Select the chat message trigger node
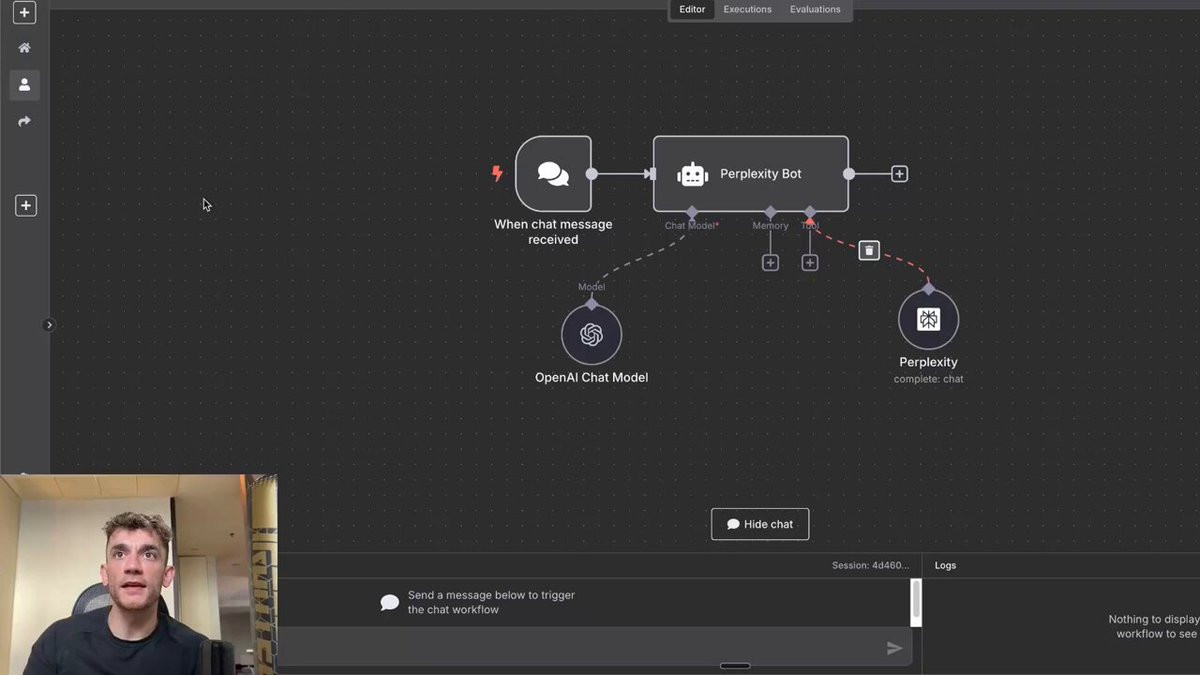 point(553,174)
